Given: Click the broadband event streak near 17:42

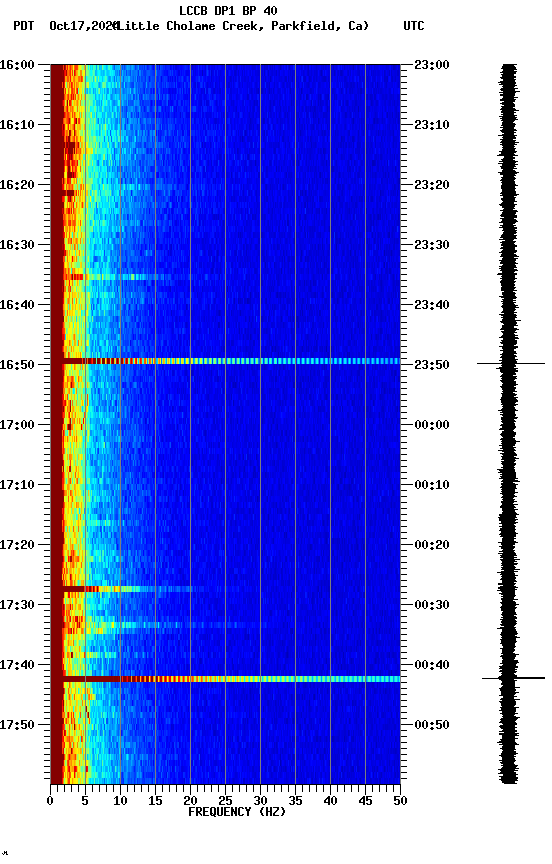Looking at the screenshot, I should [231, 679].
